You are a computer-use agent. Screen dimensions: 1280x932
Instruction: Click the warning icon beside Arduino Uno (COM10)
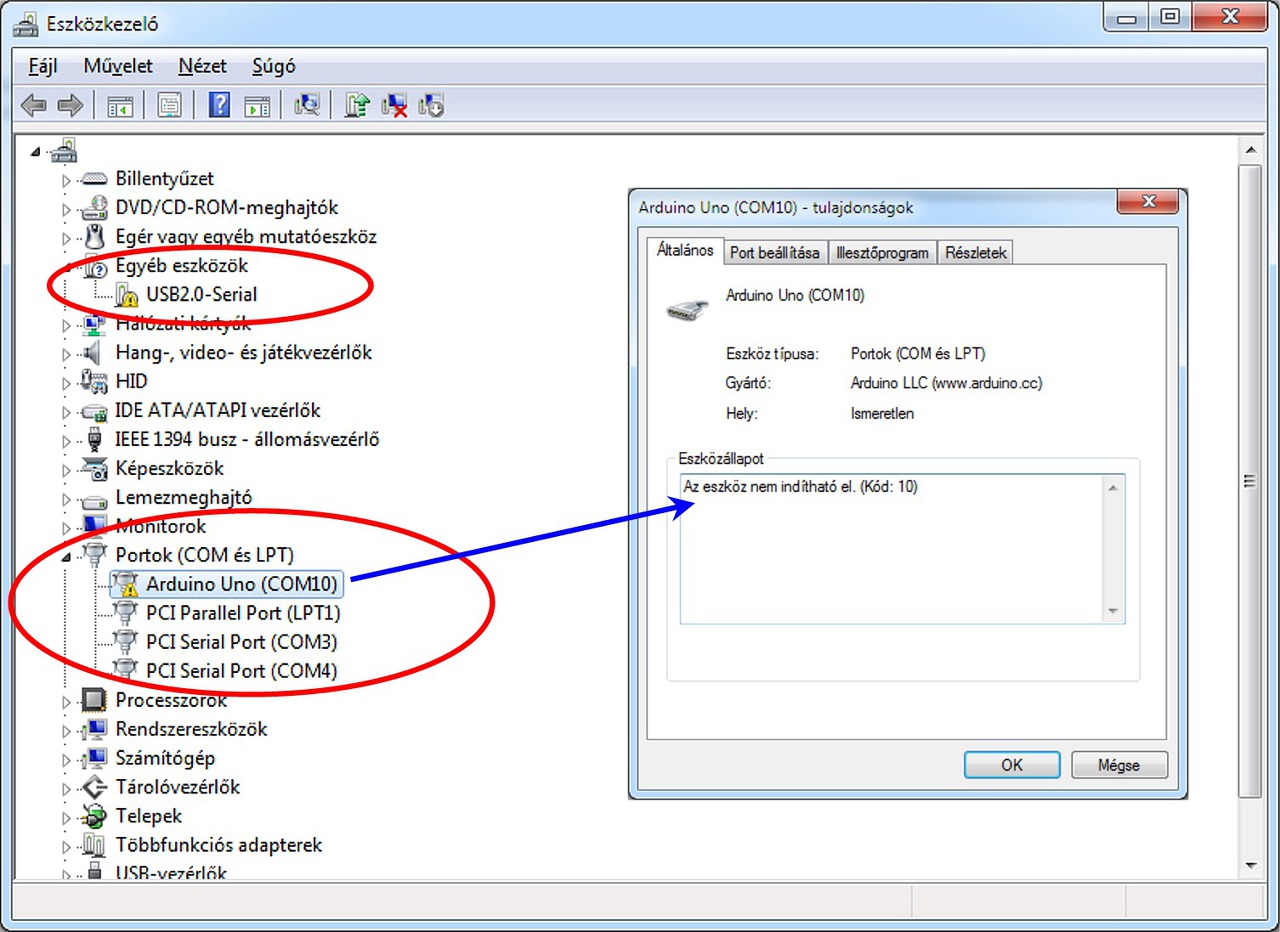pyautogui.click(x=125, y=584)
